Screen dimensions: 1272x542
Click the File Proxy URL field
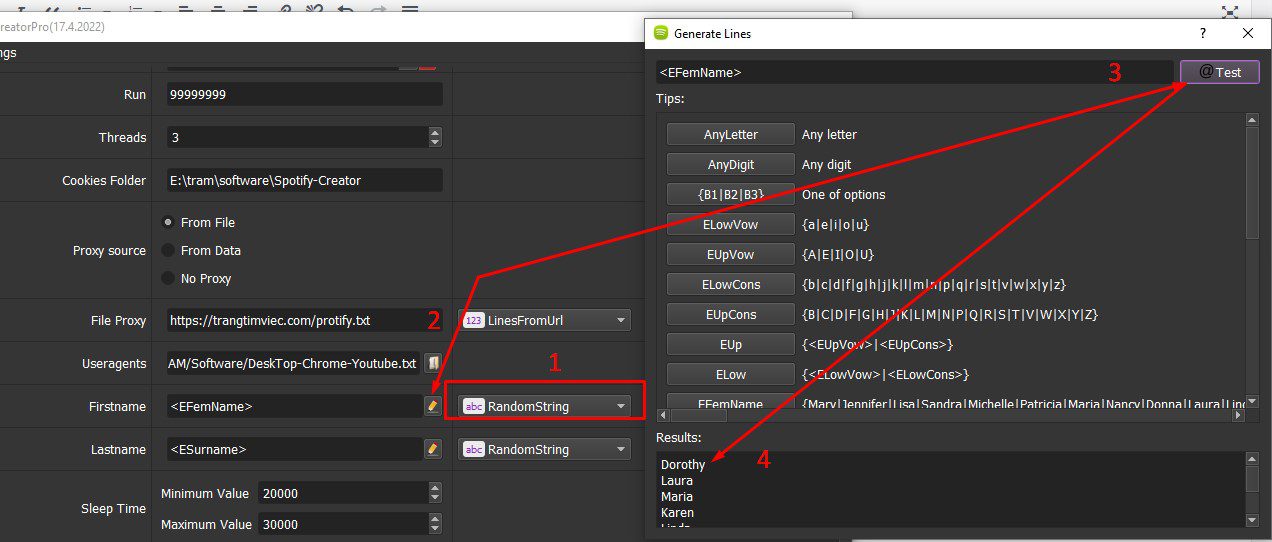tap(304, 320)
